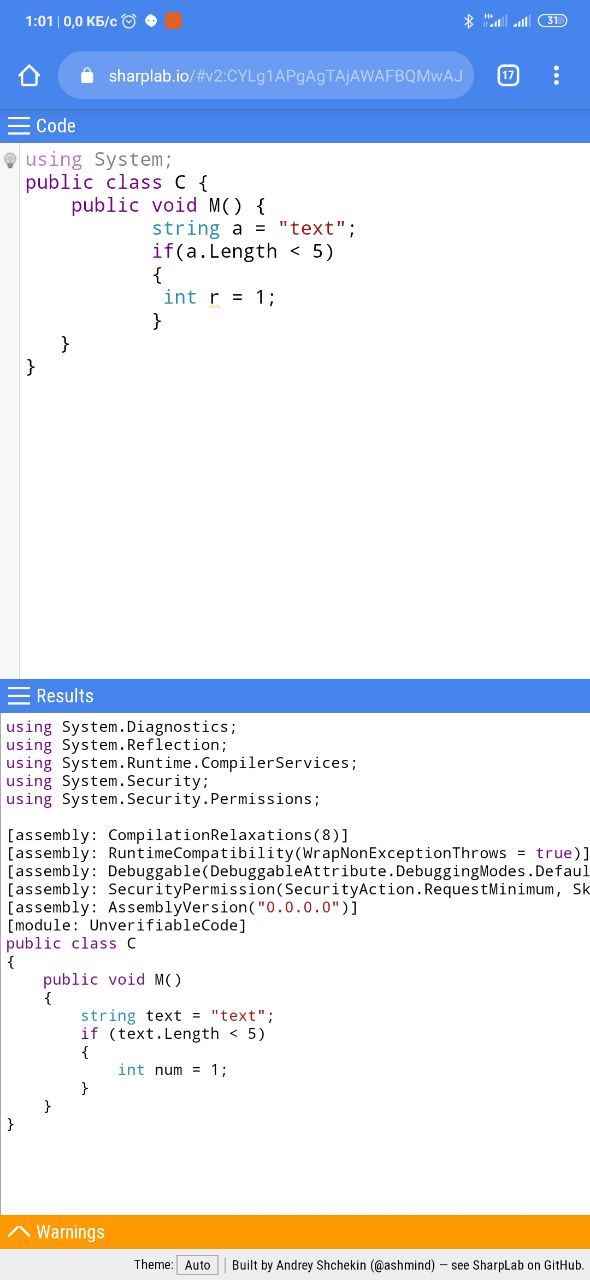Open the browser three-dot menu
The image size is (590, 1280).
click(556, 76)
